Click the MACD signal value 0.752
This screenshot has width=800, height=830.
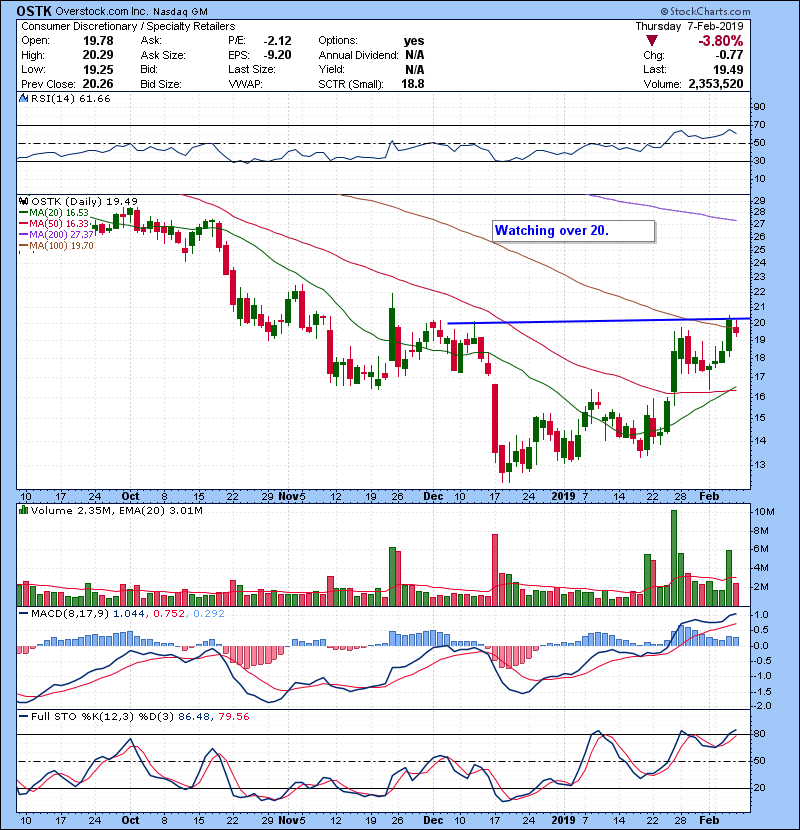pyautogui.click(x=169, y=614)
